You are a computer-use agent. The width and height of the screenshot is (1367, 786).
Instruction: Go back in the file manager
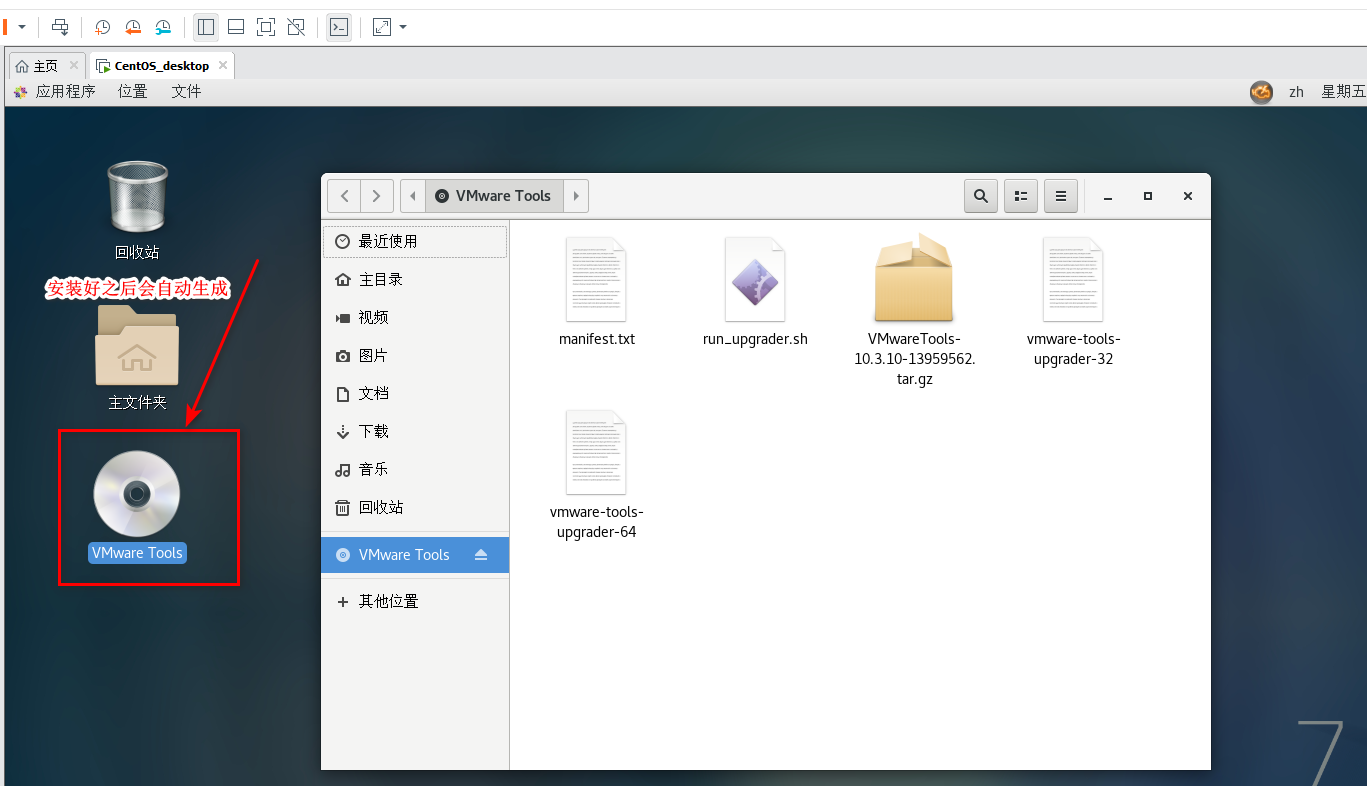click(x=344, y=196)
